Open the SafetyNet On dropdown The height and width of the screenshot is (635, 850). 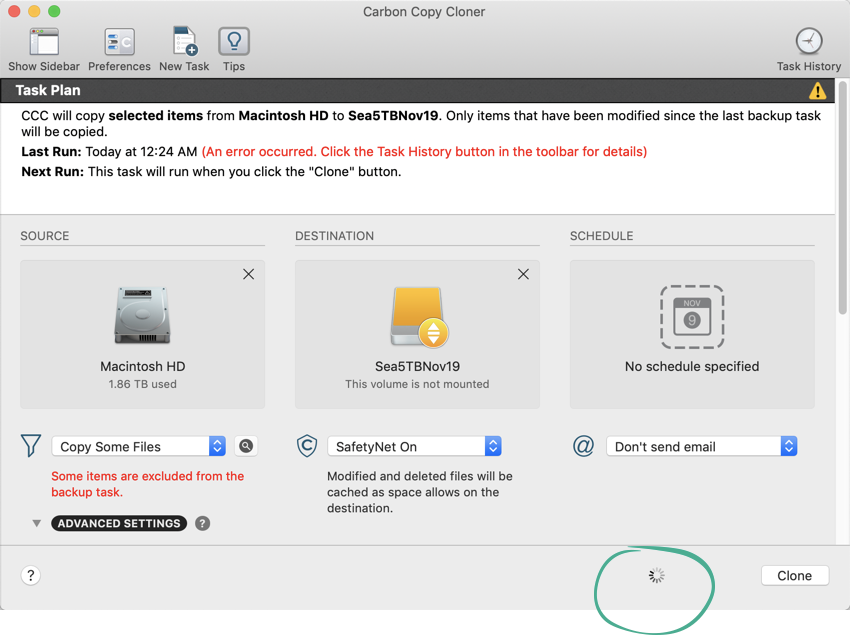(414, 446)
